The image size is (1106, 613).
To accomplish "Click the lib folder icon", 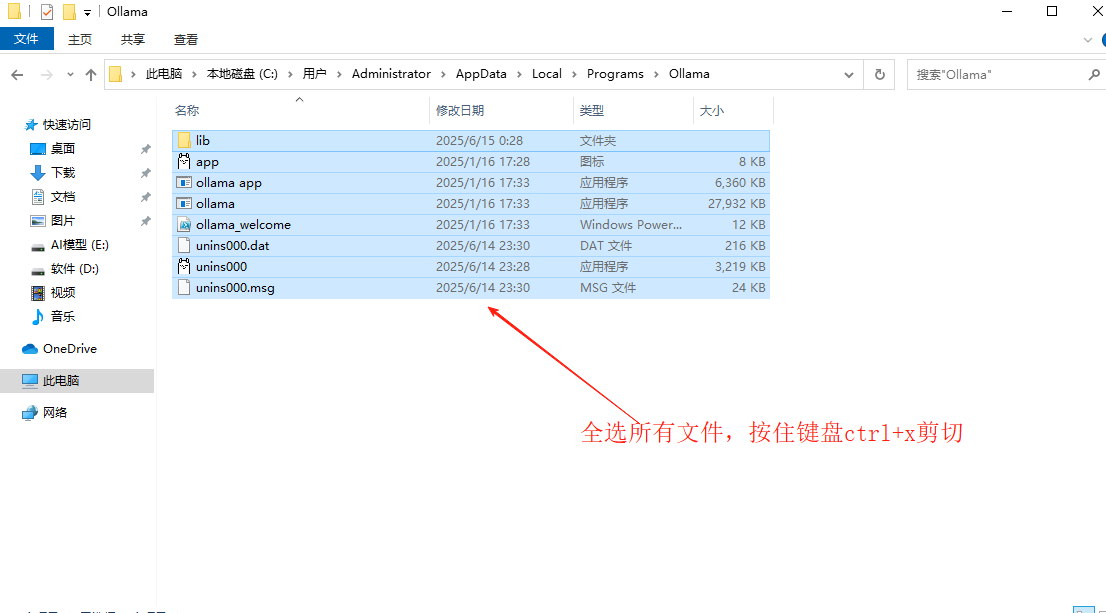I will [x=184, y=140].
